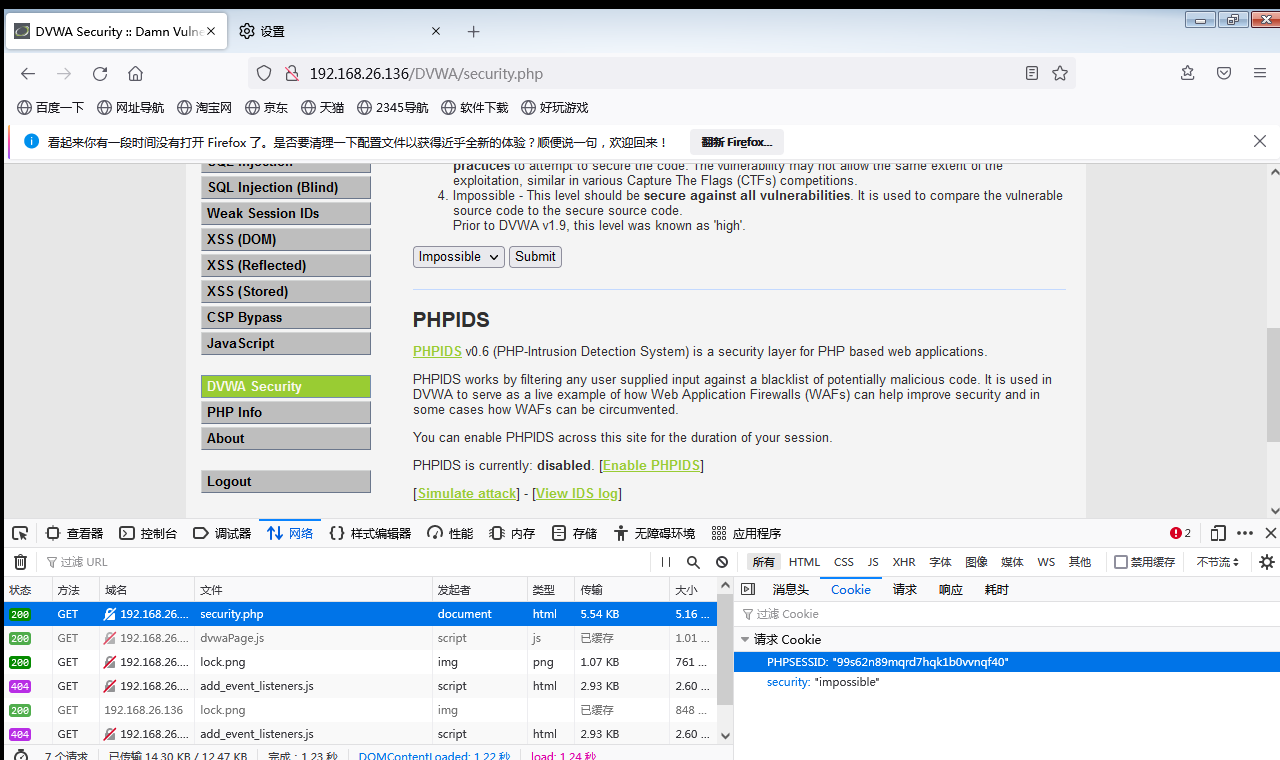Open the tracking protection shield icon
This screenshot has width=1280, height=760.
[264, 73]
